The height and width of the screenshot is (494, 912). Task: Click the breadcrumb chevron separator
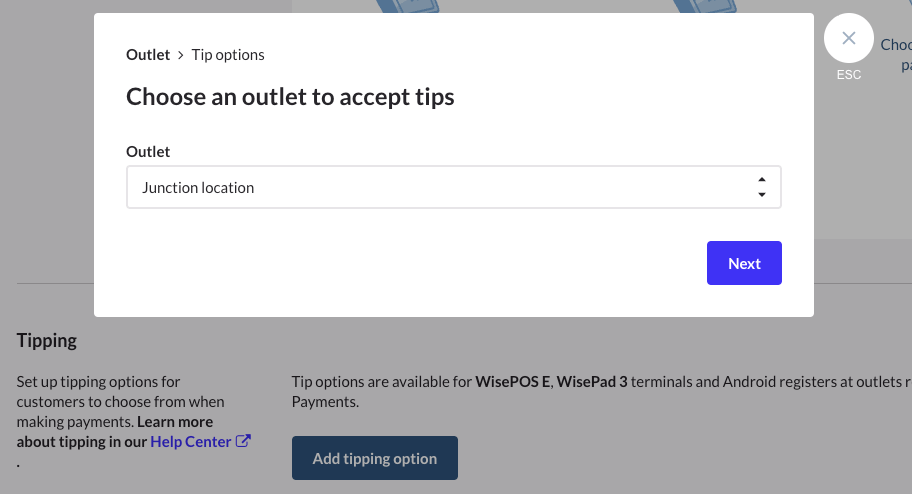coord(181,55)
